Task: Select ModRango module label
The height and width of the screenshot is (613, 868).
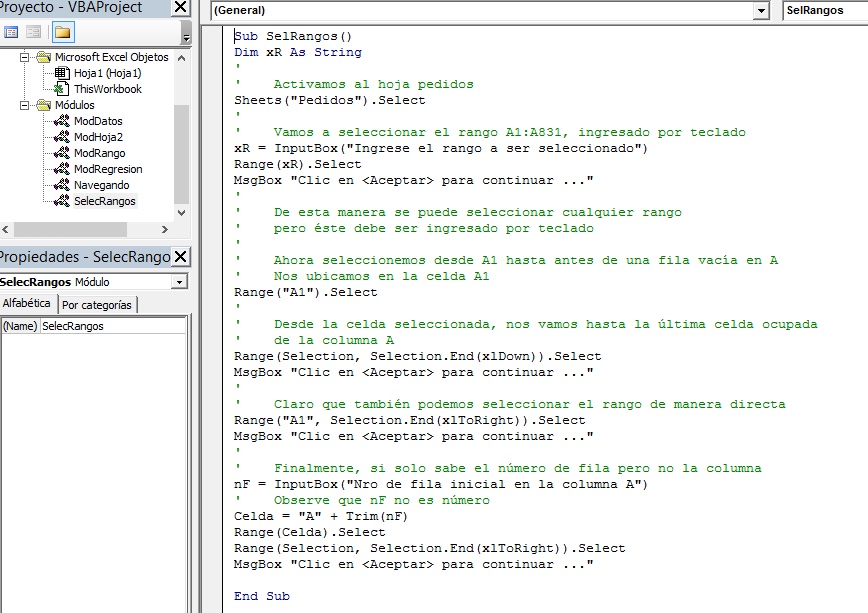Action: pos(99,153)
